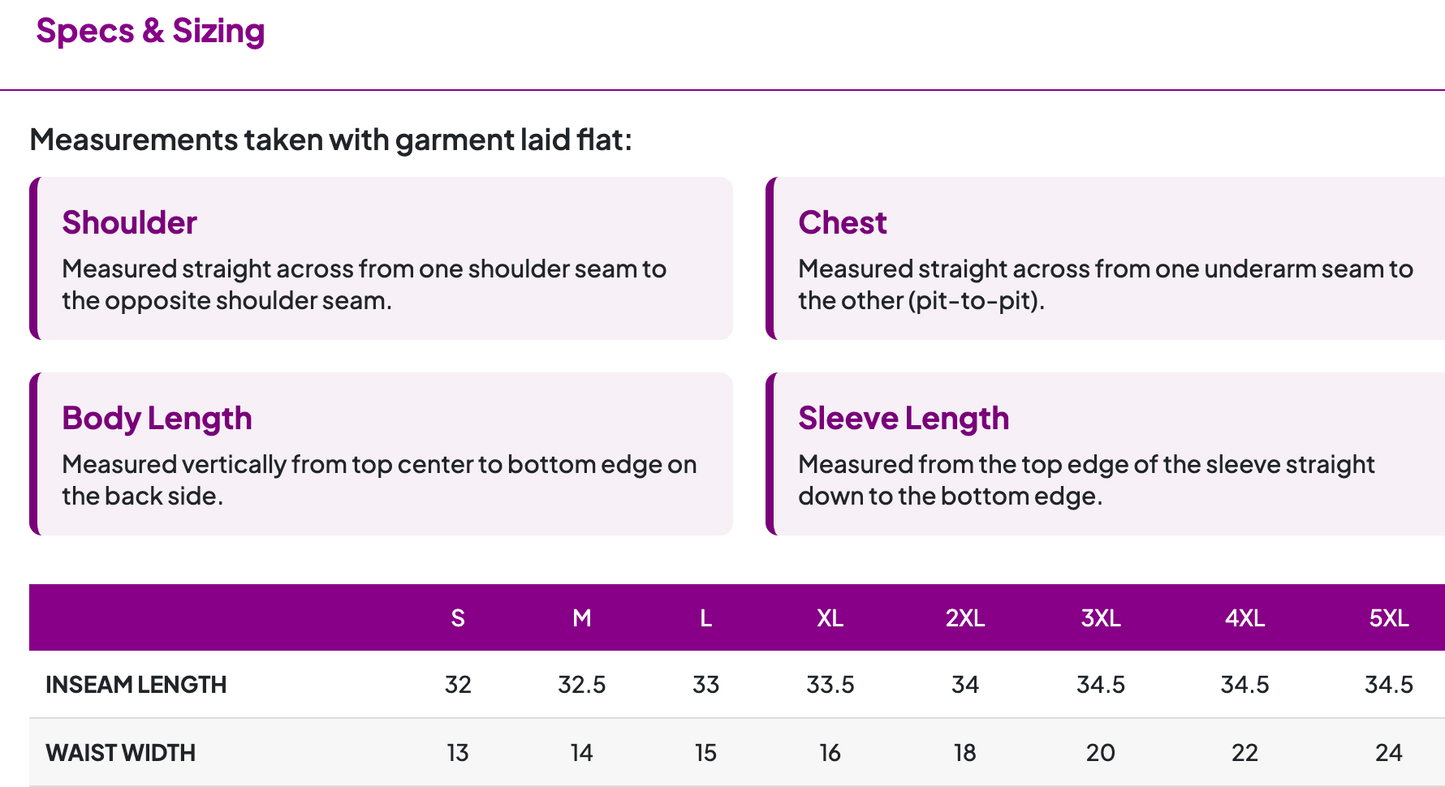
Task: Click the S size column header
Action: (x=458, y=618)
